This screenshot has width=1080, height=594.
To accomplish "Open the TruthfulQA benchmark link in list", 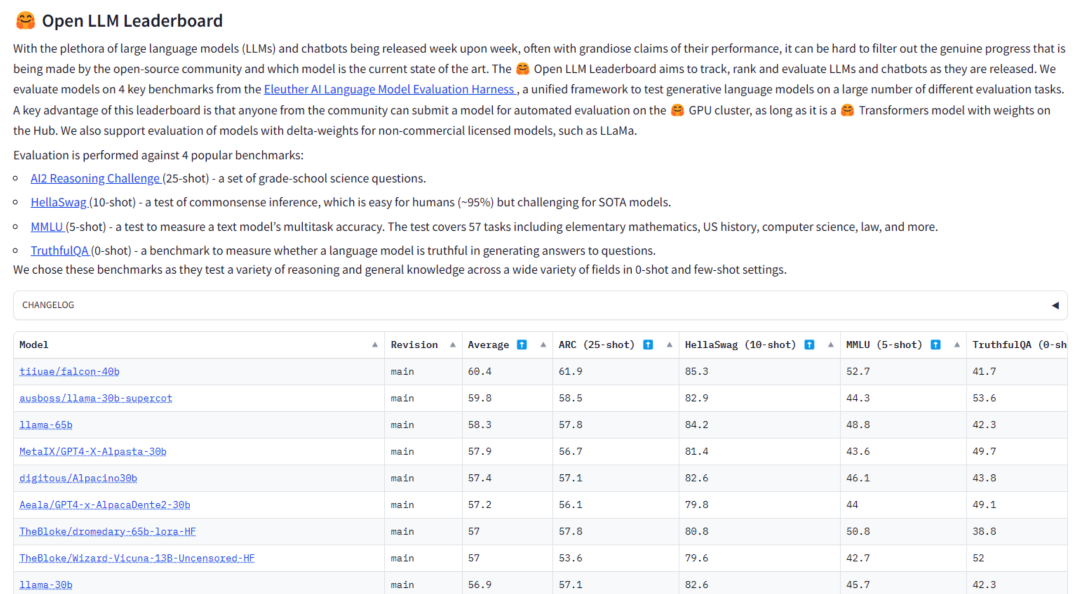I will [x=60, y=250].
